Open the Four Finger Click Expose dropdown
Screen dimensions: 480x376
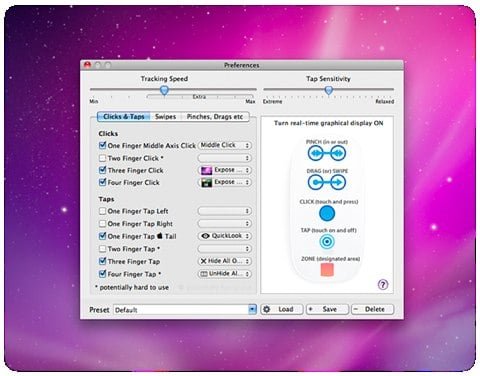pyautogui.click(x=225, y=183)
